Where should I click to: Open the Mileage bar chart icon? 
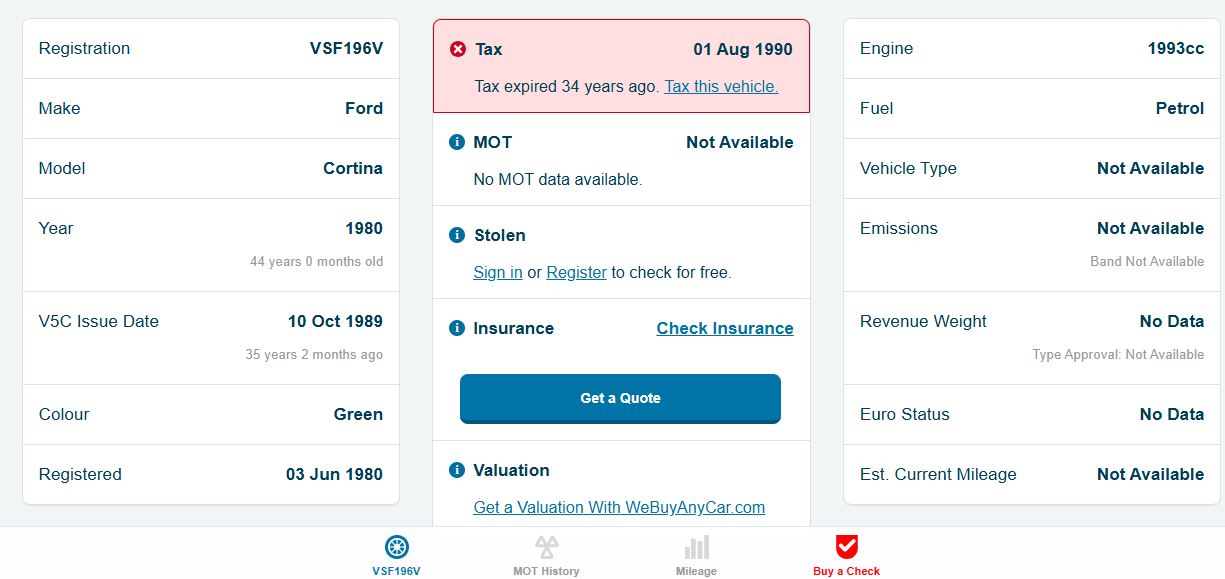(x=696, y=547)
